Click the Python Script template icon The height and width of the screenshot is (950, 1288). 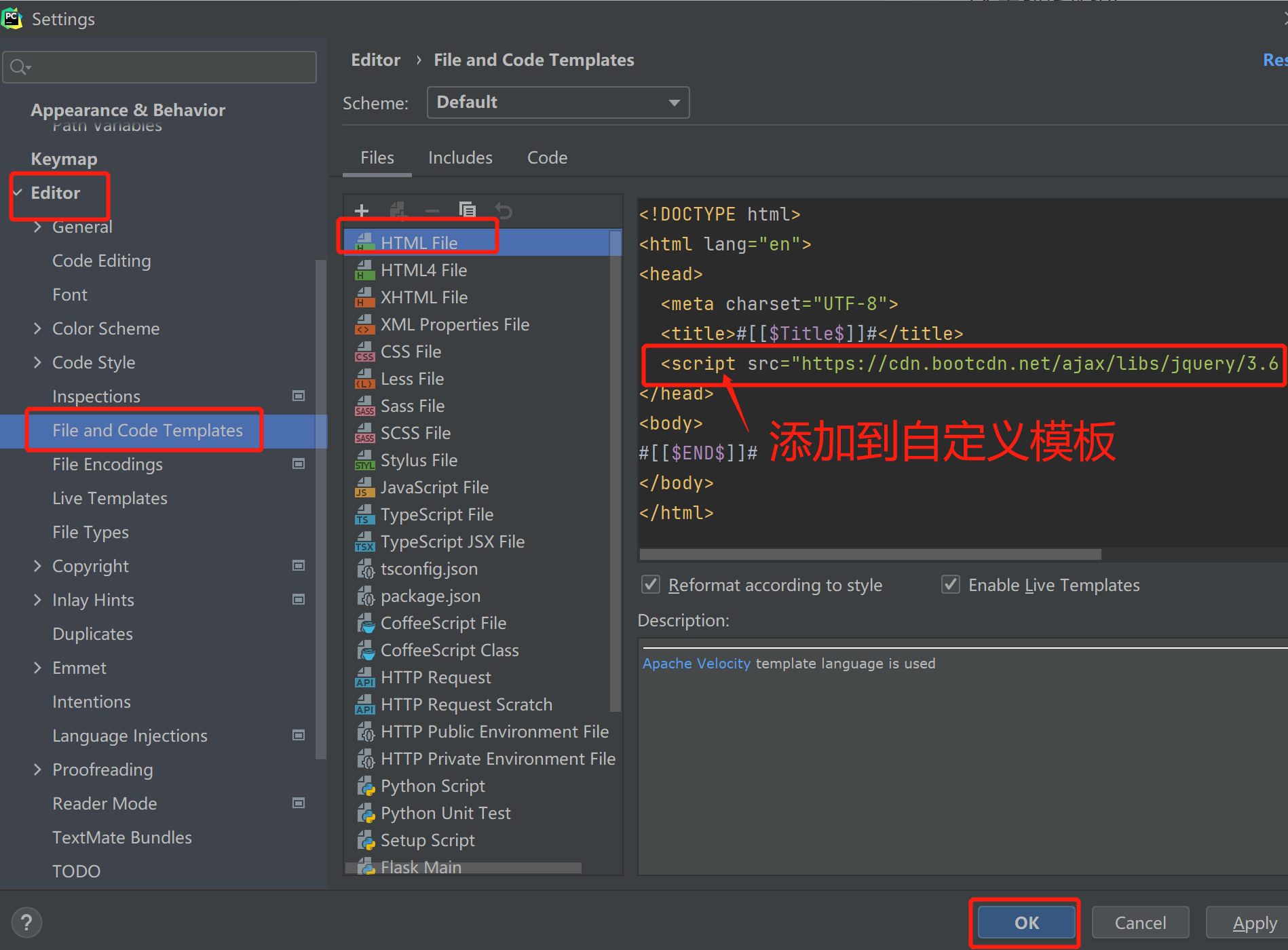point(365,786)
